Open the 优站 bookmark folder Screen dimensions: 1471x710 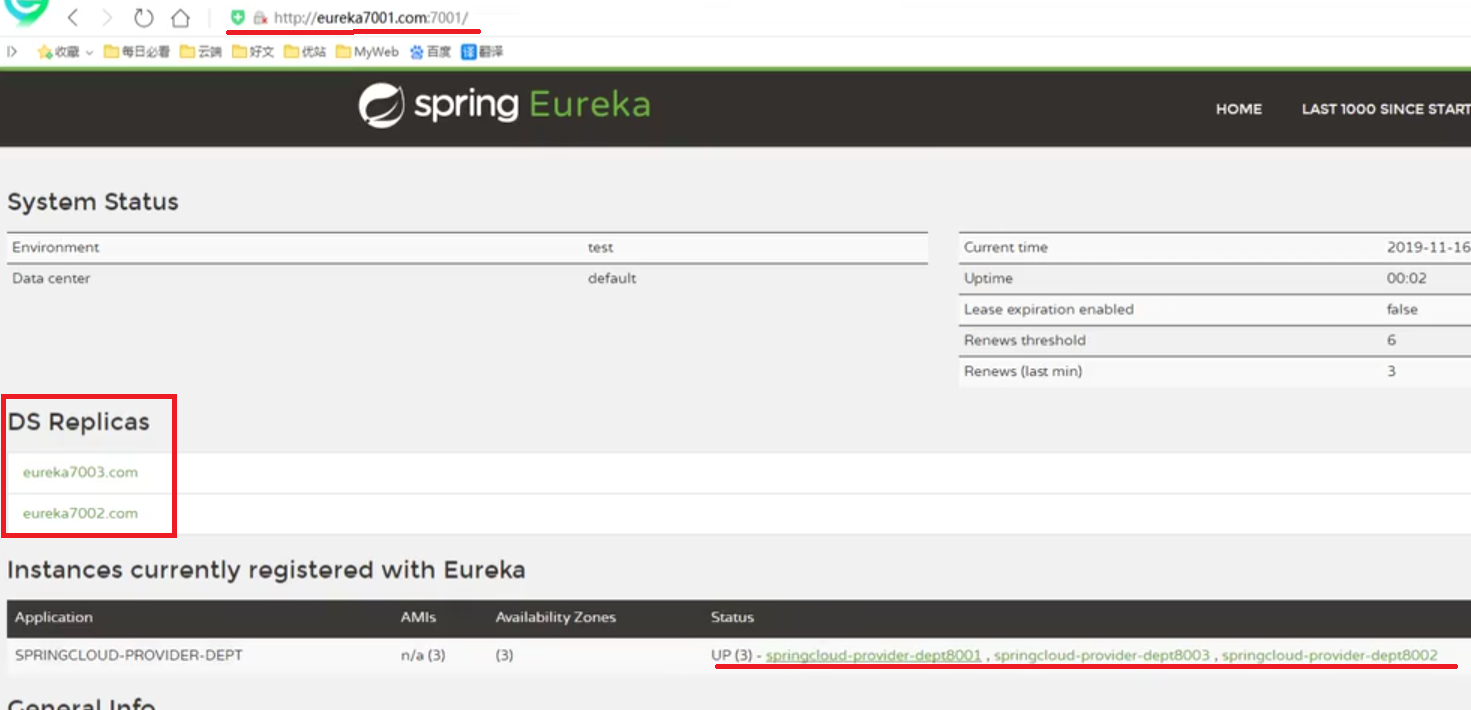305,52
